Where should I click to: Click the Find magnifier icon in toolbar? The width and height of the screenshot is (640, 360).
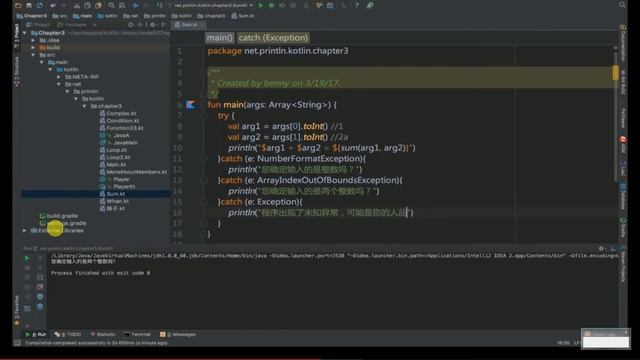[111, 5]
